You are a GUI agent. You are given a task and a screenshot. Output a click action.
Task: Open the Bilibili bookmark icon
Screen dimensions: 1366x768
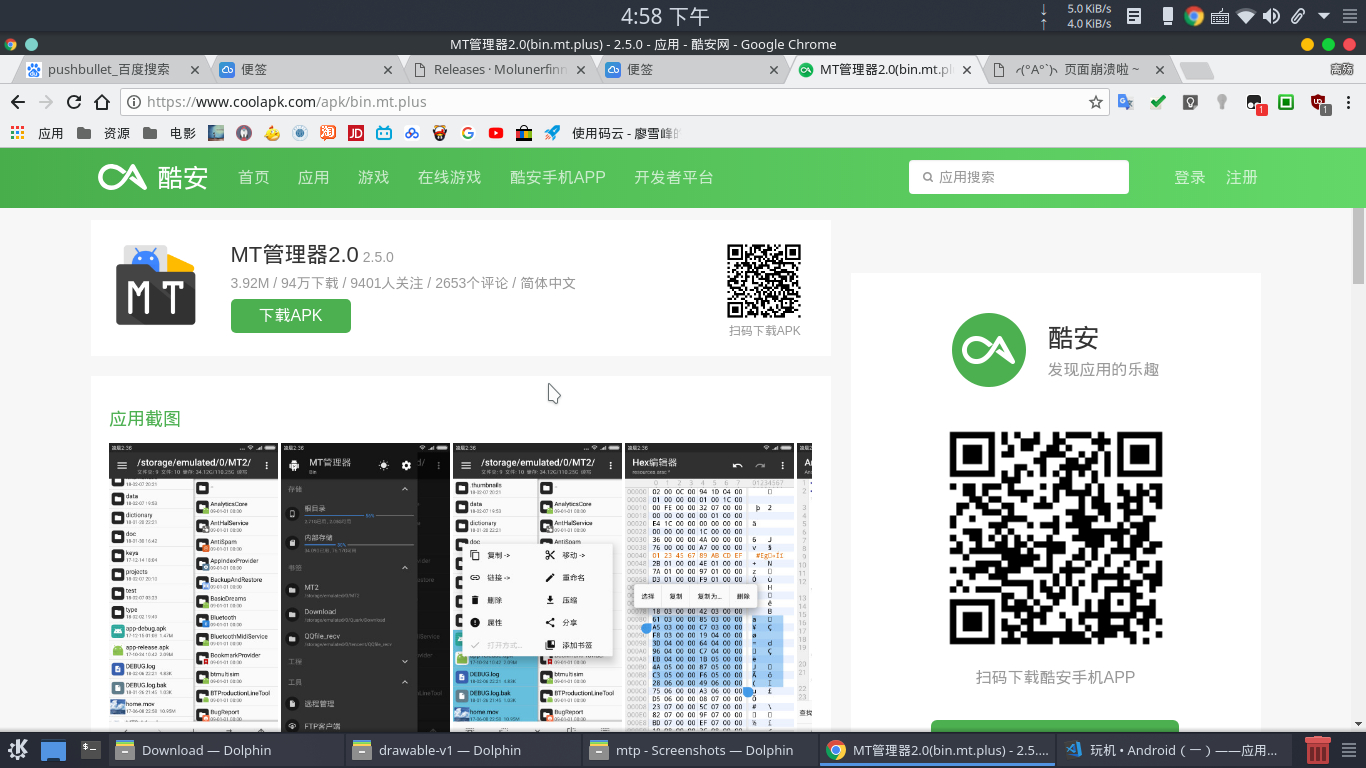click(383, 133)
